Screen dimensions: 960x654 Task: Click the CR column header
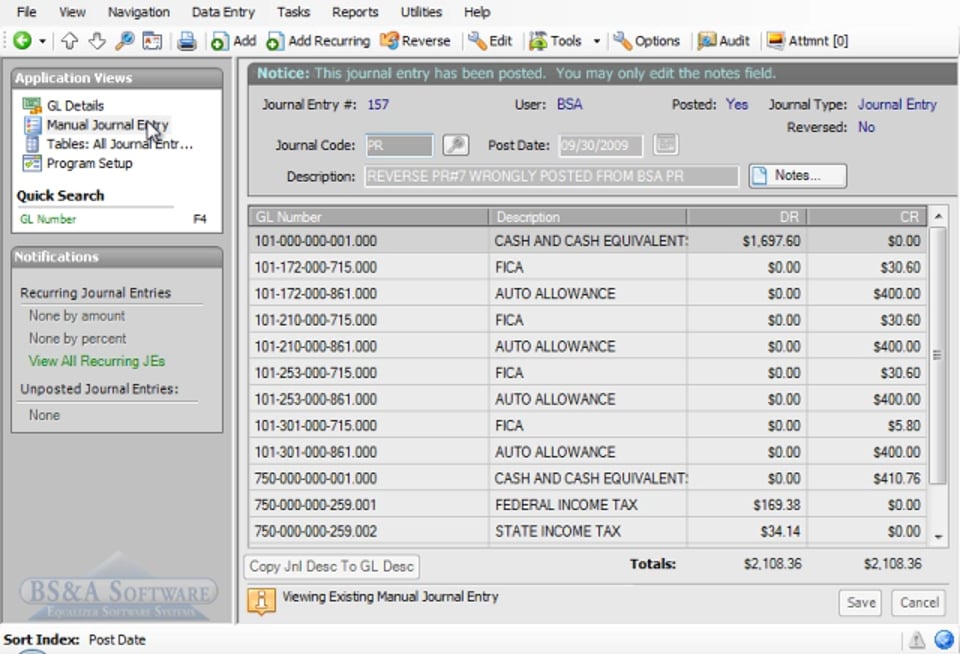(866, 217)
